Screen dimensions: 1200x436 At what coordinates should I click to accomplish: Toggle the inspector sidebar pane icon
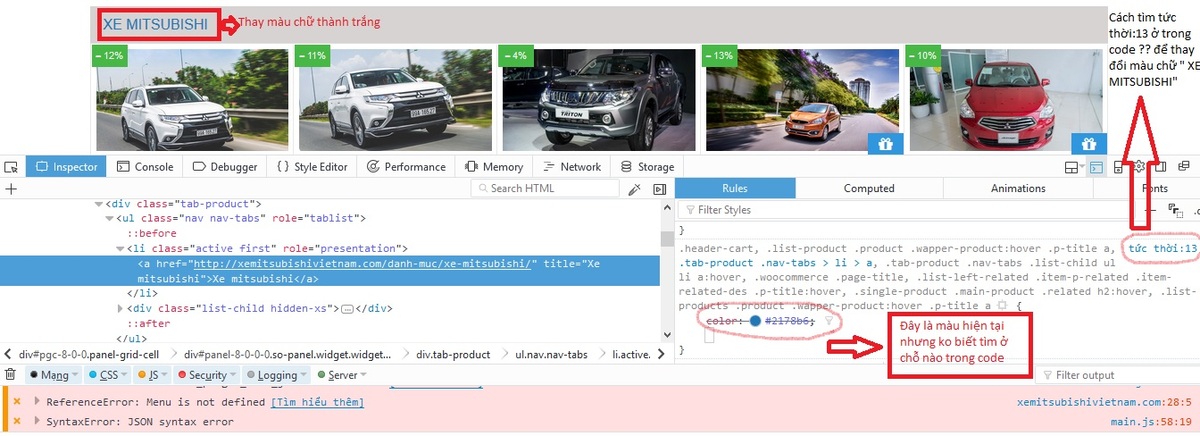[x=659, y=189]
